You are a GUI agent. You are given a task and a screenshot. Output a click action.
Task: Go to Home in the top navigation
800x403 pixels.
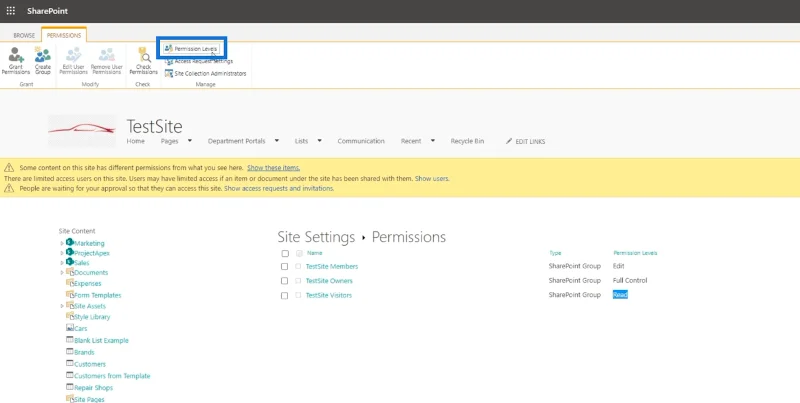click(x=136, y=141)
